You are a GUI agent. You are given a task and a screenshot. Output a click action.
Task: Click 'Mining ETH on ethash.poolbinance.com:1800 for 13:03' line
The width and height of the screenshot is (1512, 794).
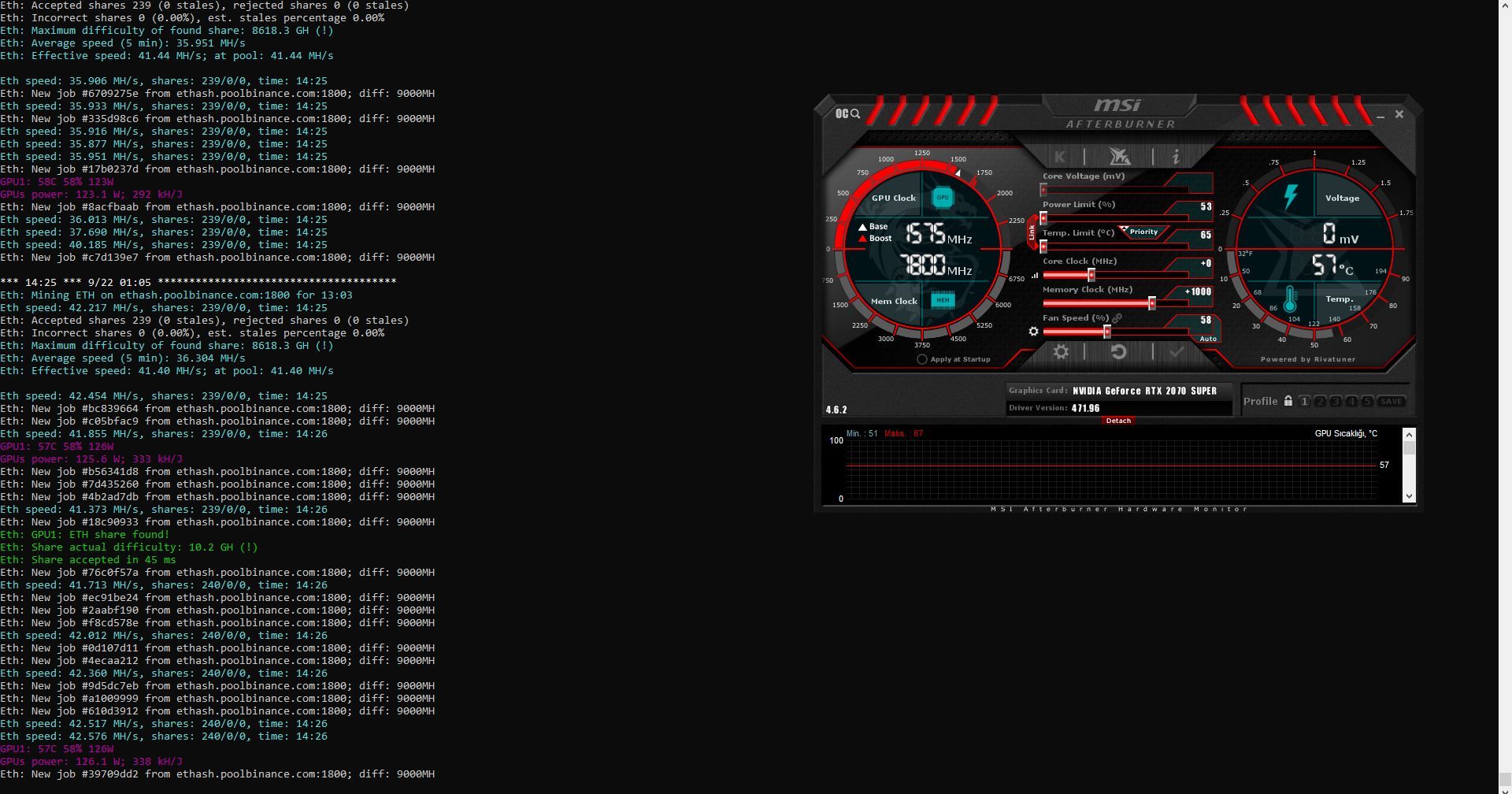176,295
